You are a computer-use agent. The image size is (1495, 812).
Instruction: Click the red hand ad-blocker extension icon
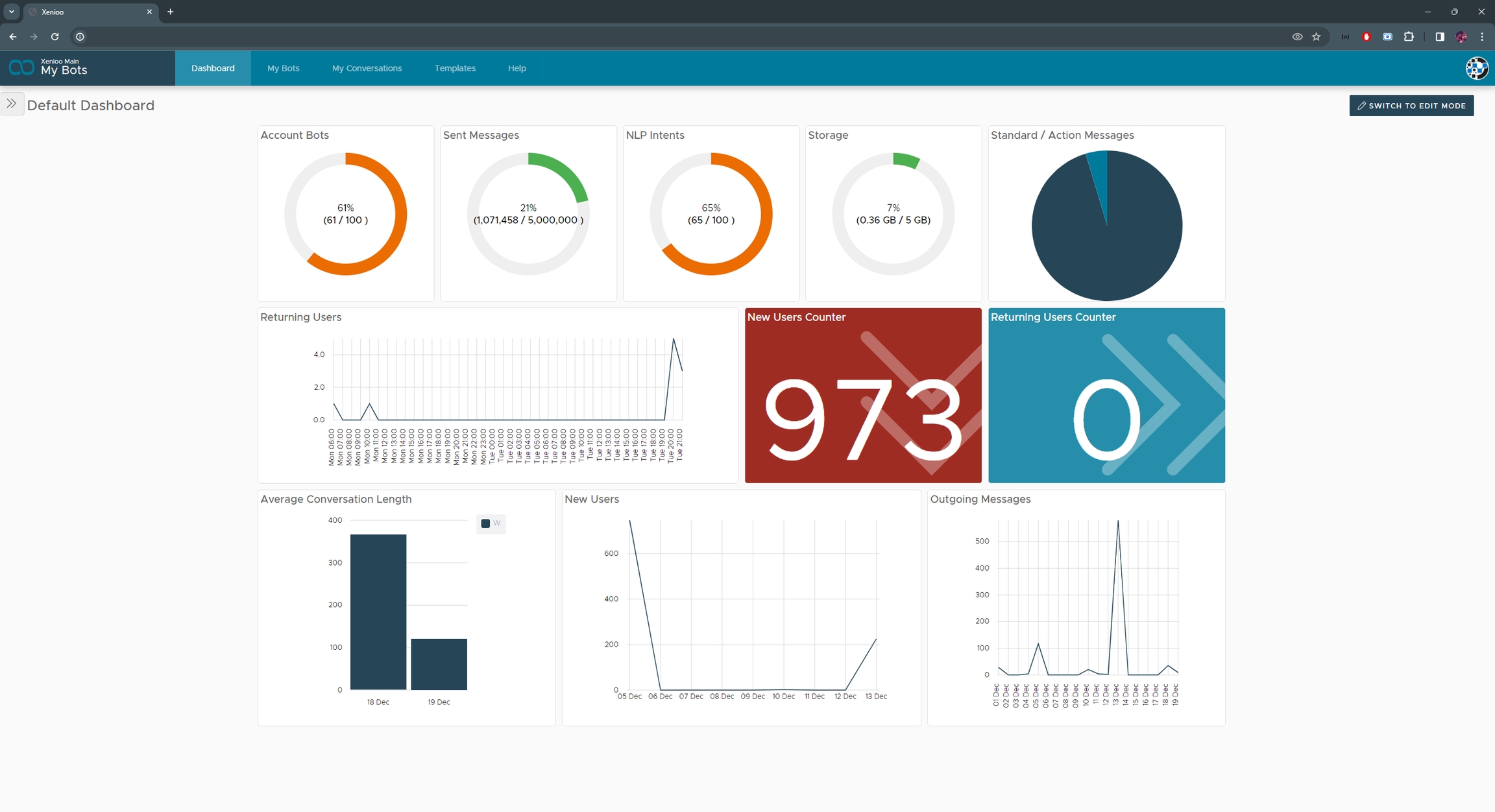click(x=1367, y=37)
